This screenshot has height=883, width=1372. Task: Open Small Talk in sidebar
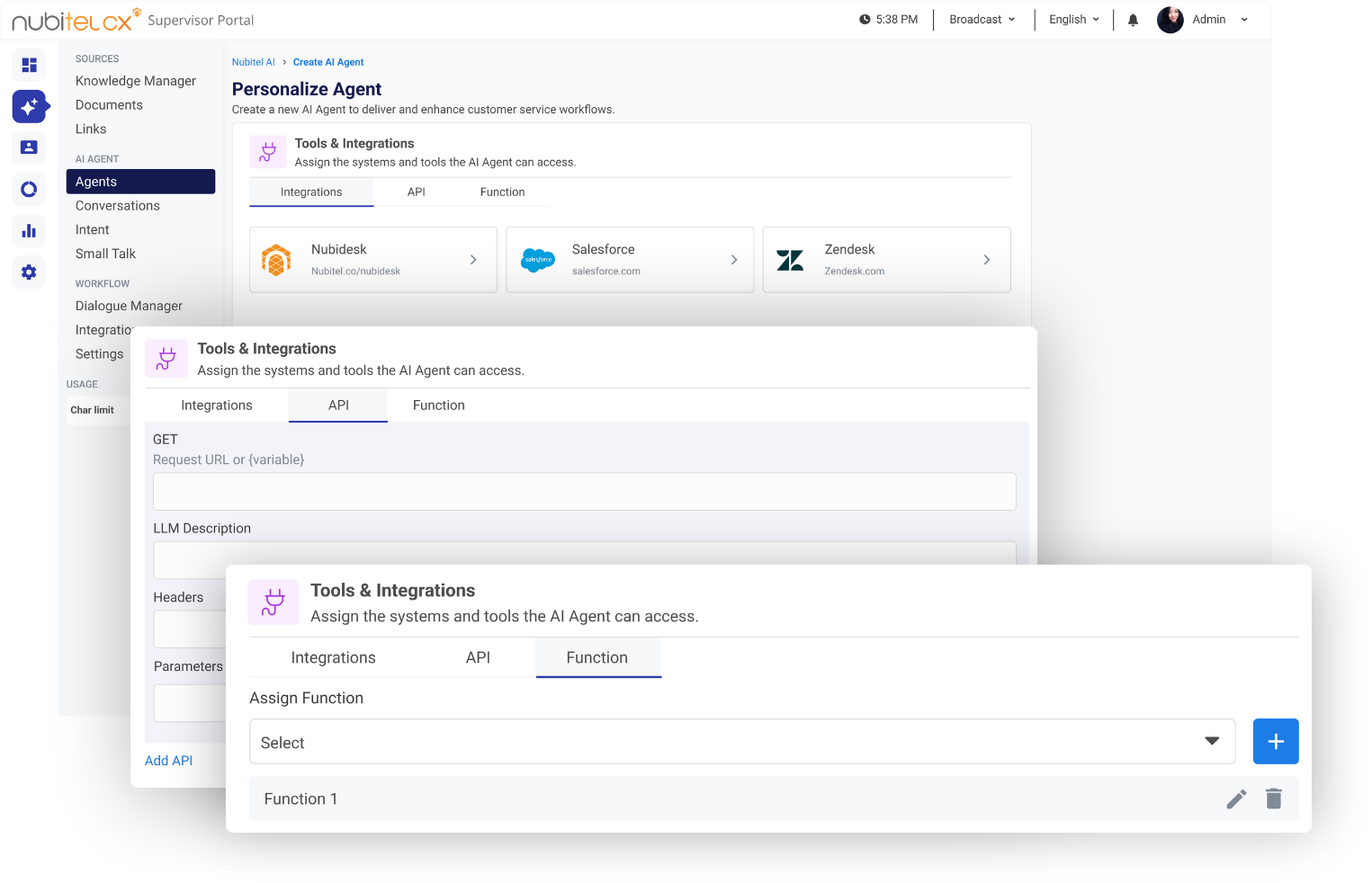(106, 254)
